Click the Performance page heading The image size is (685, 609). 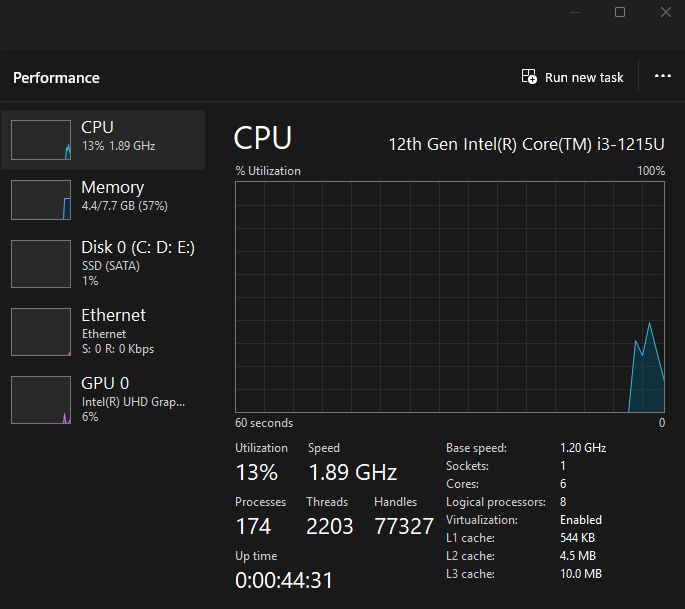click(56, 78)
